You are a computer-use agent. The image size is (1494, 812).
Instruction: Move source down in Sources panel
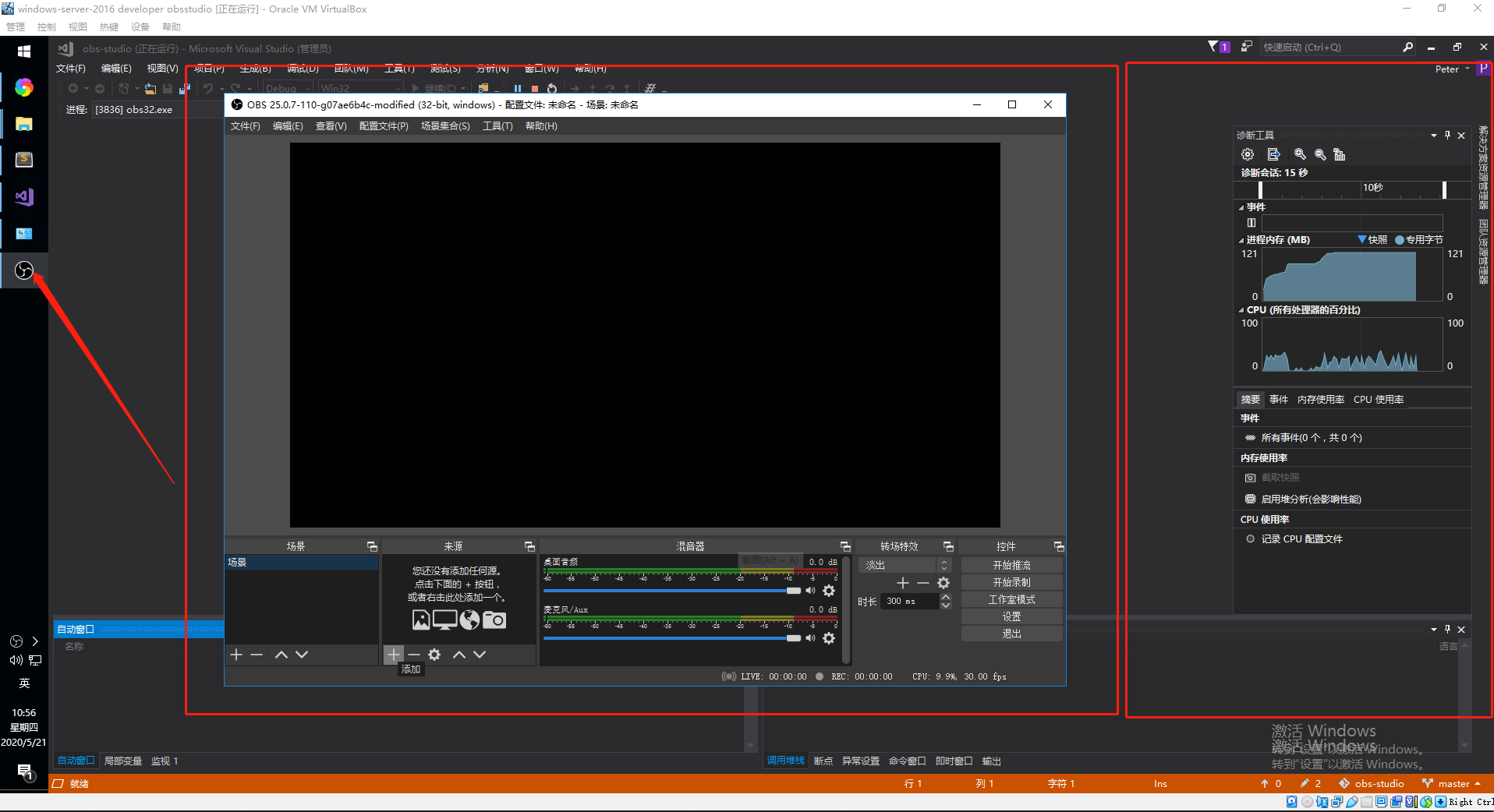point(480,655)
